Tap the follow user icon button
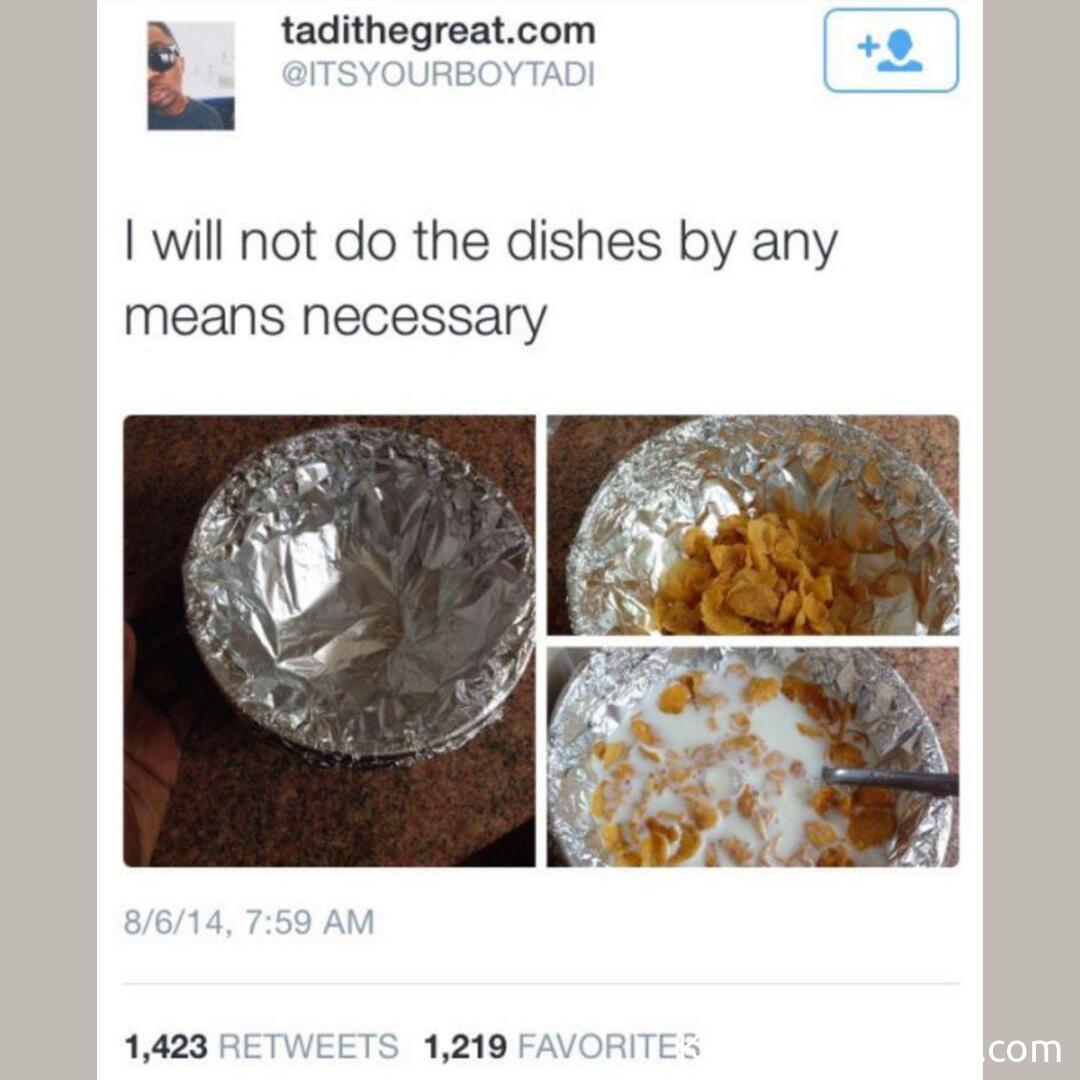This screenshot has width=1080, height=1080. point(891,50)
